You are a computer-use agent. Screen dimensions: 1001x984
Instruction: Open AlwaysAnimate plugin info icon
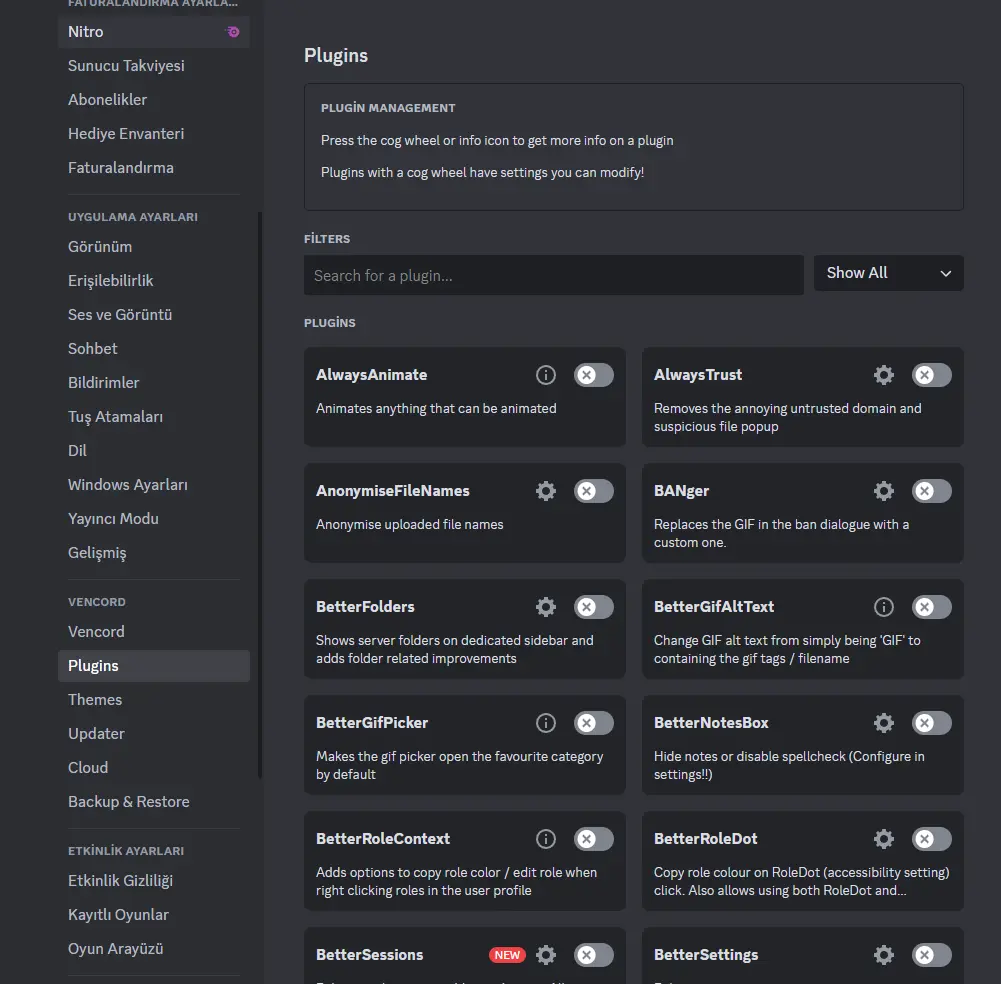pos(546,375)
